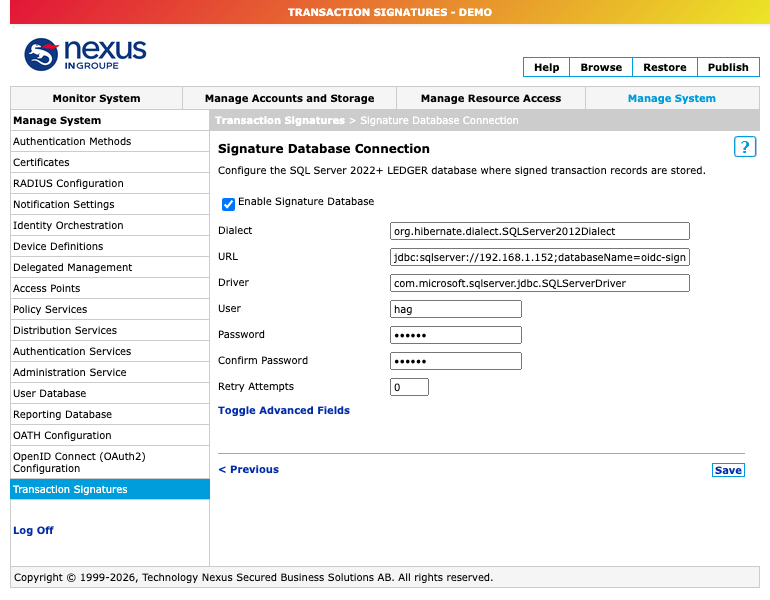Click into the URL input field

pos(540,257)
